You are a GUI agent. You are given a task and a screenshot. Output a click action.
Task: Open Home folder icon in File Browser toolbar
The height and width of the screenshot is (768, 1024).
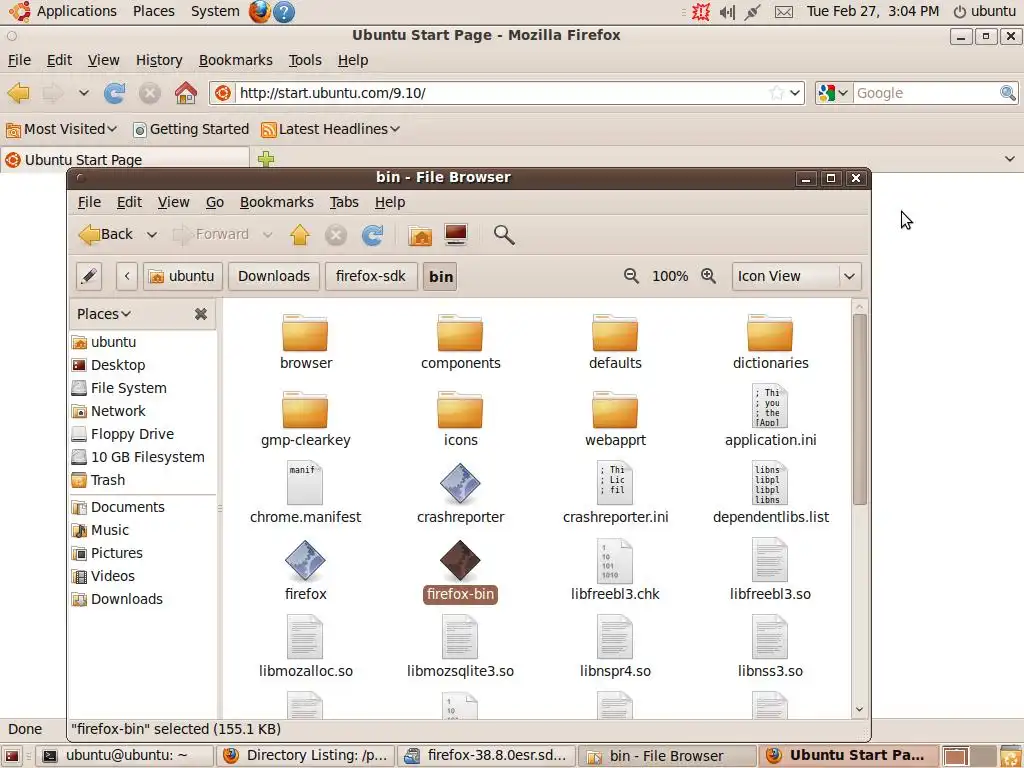click(x=420, y=234)
